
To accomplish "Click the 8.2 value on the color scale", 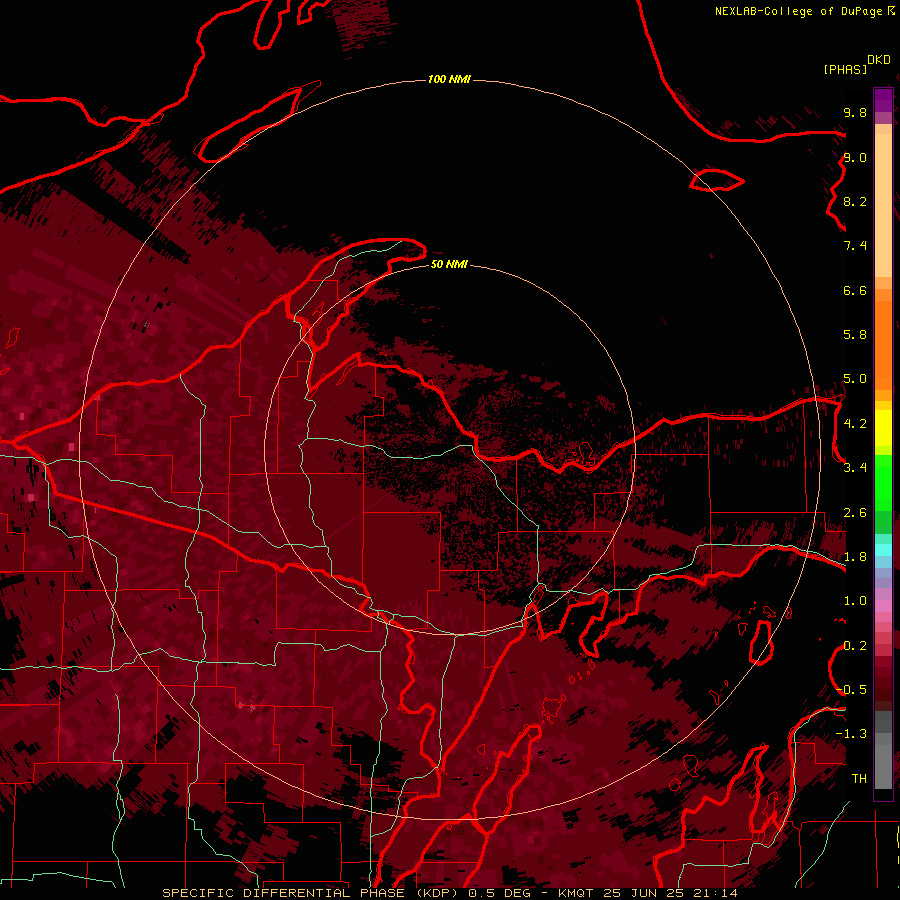I will tap(855, 201).
